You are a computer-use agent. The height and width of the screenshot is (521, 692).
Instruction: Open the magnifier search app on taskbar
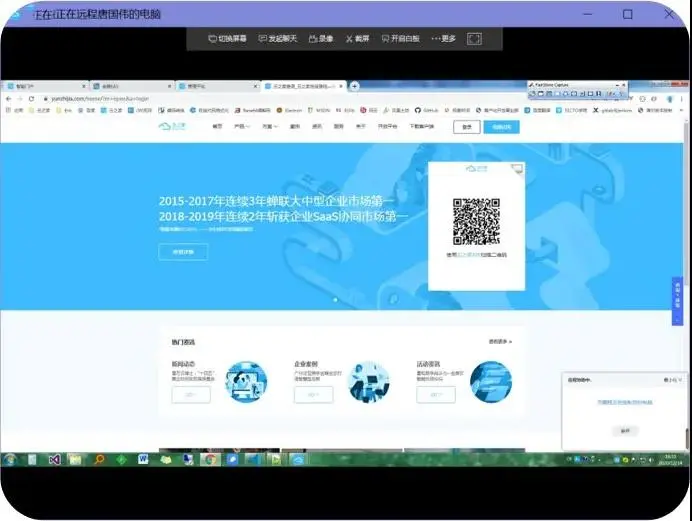point(99,460)
